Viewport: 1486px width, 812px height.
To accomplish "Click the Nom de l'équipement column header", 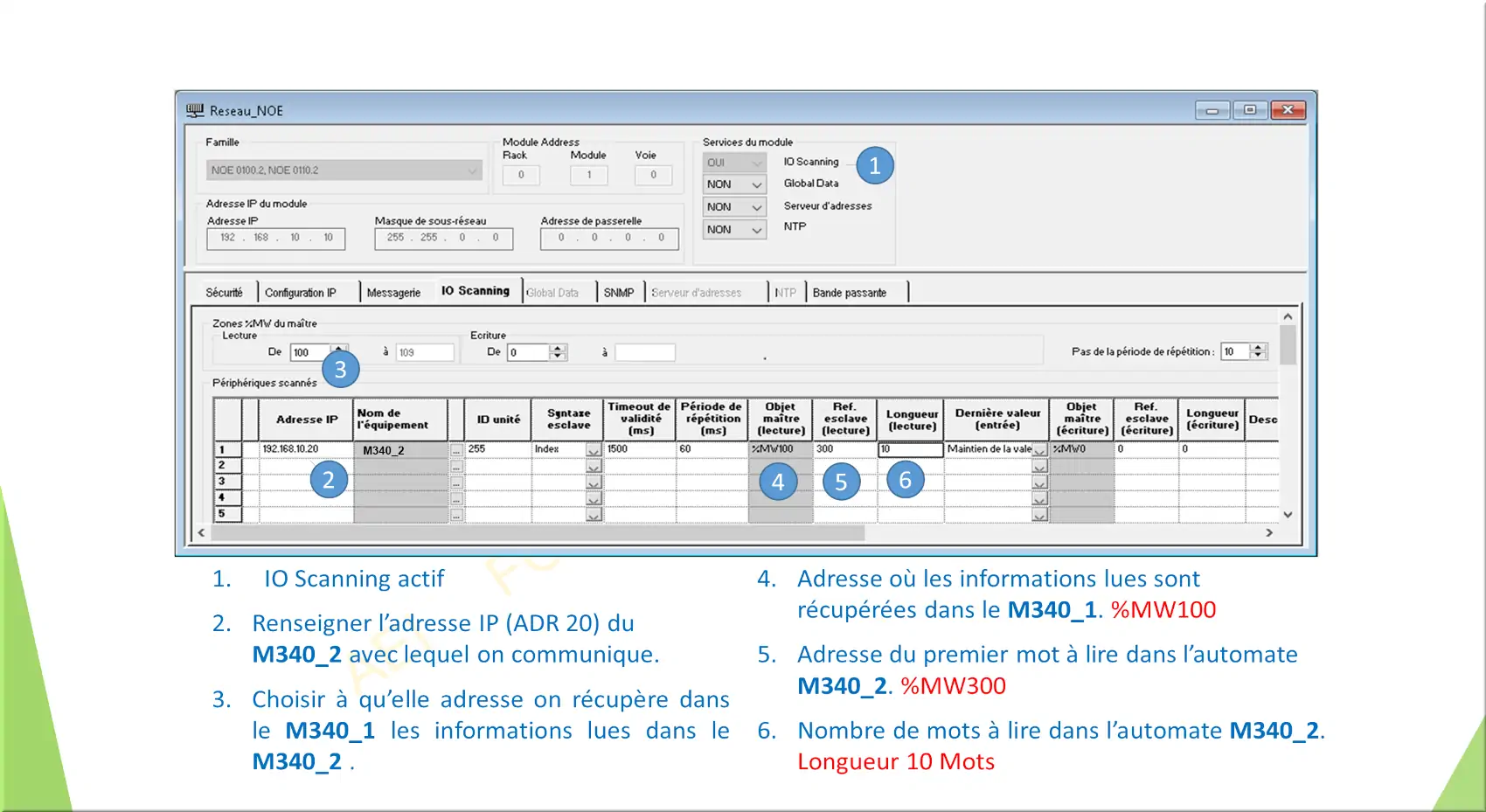I will click(x=401, y=420).
